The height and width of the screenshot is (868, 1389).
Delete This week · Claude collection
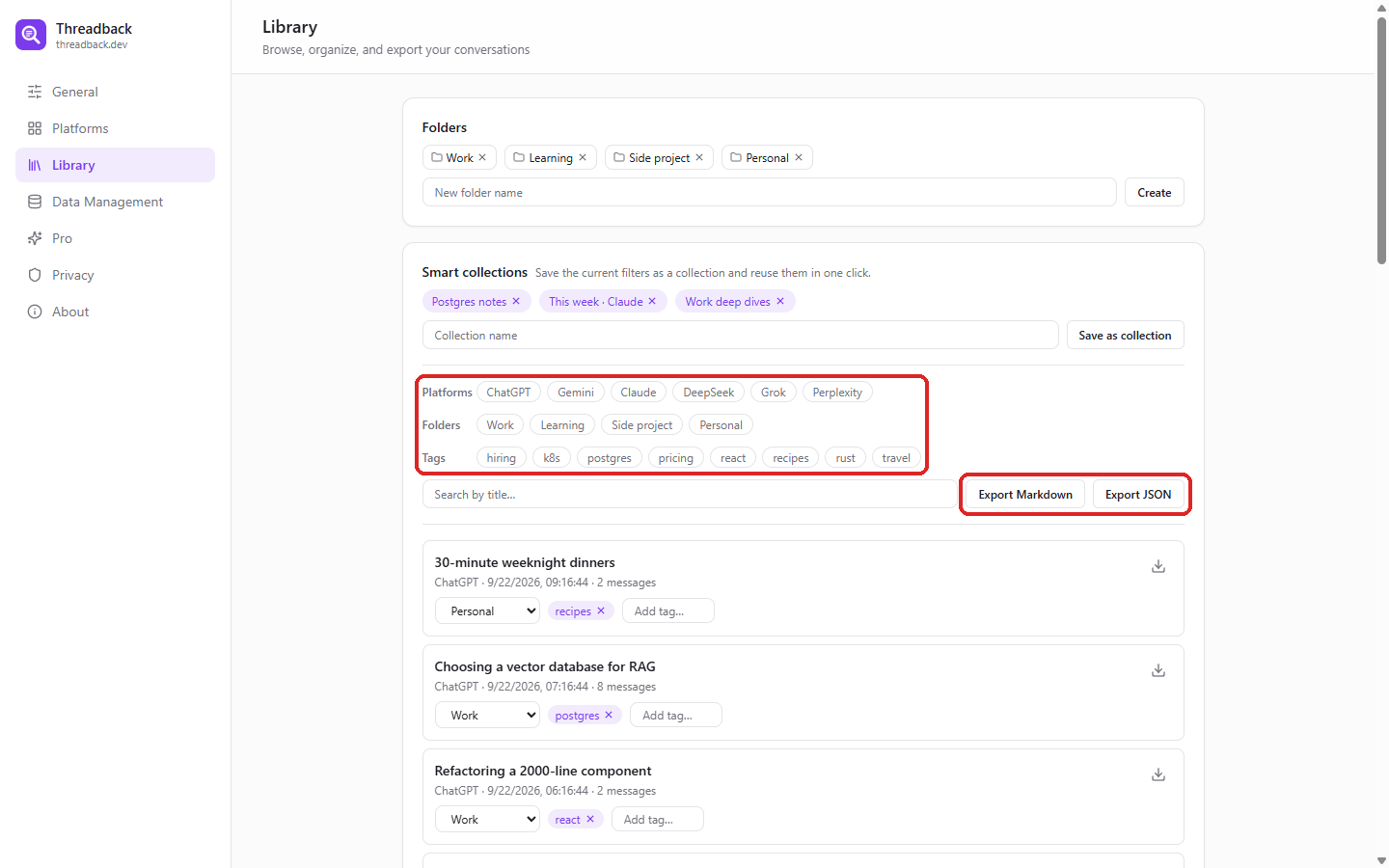[652, 301]
